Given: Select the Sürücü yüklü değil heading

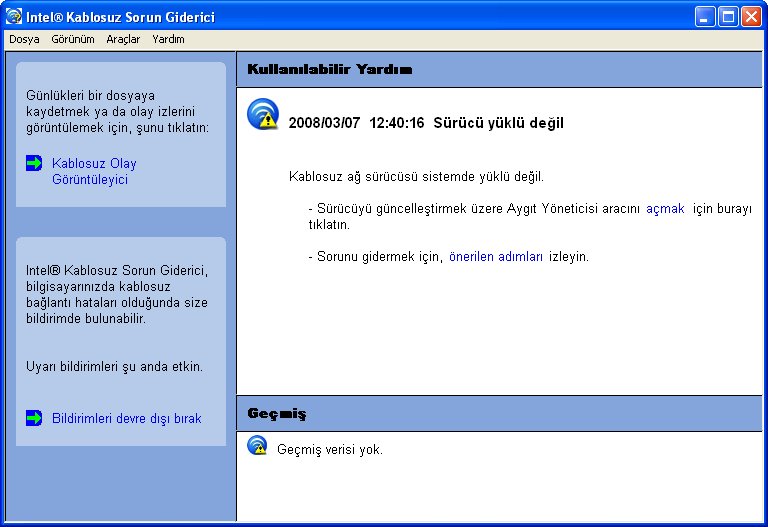Looking at the screenshot, I should tap(498, 122).
